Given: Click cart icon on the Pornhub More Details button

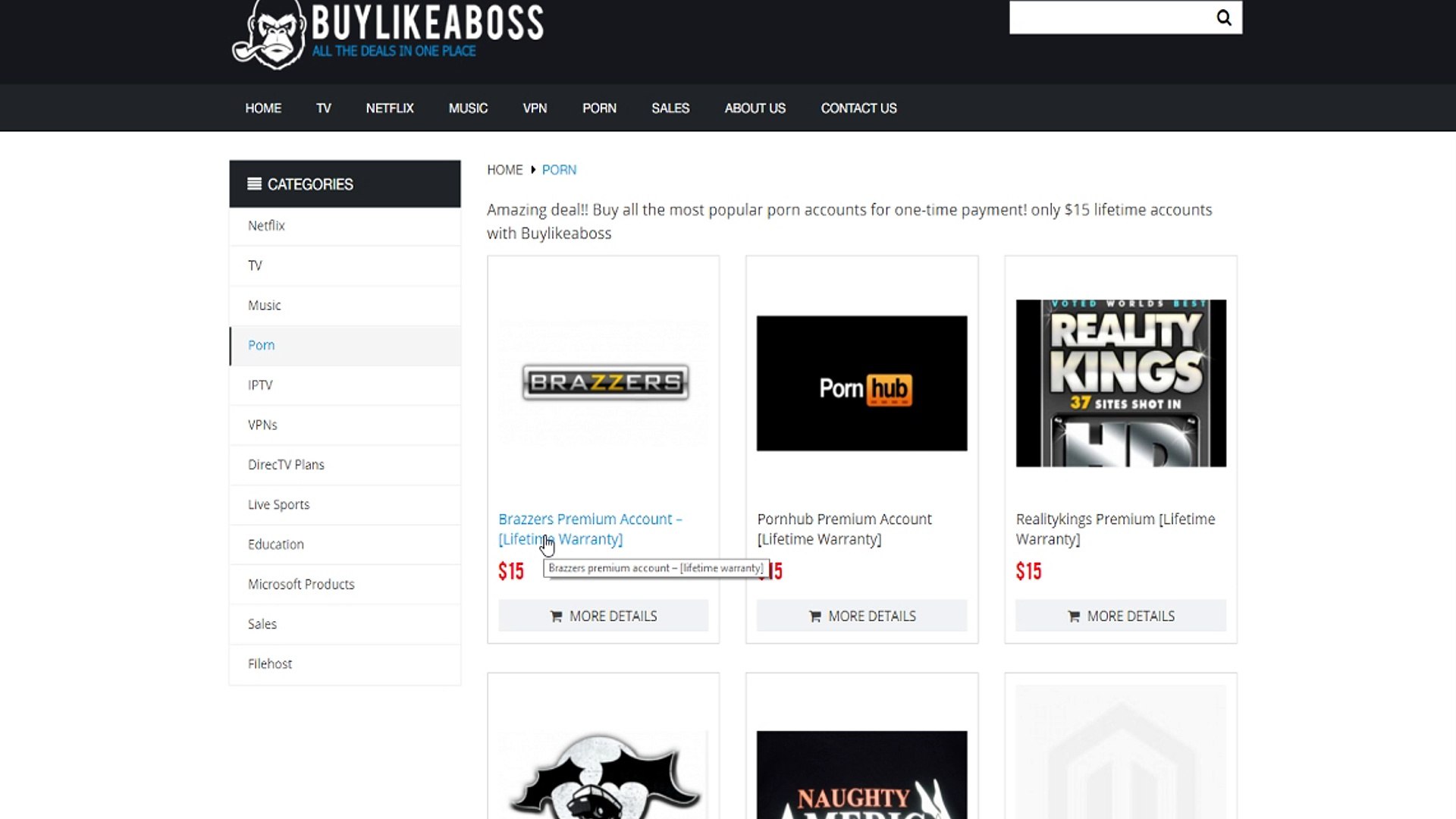Looking at the screenshot, I should 815,617.
